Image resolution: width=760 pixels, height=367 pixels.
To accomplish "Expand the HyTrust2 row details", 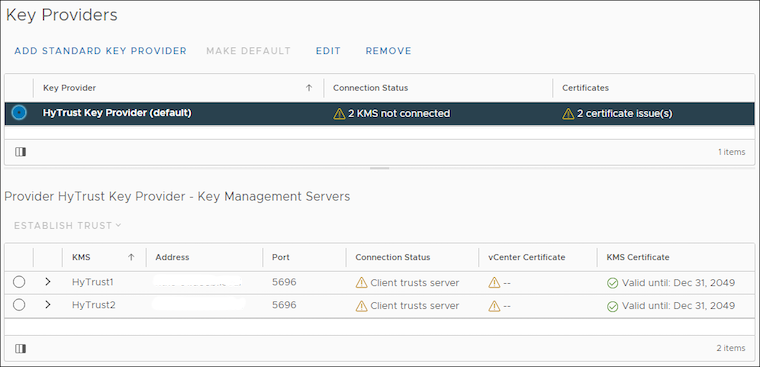I will click(48, 305).
